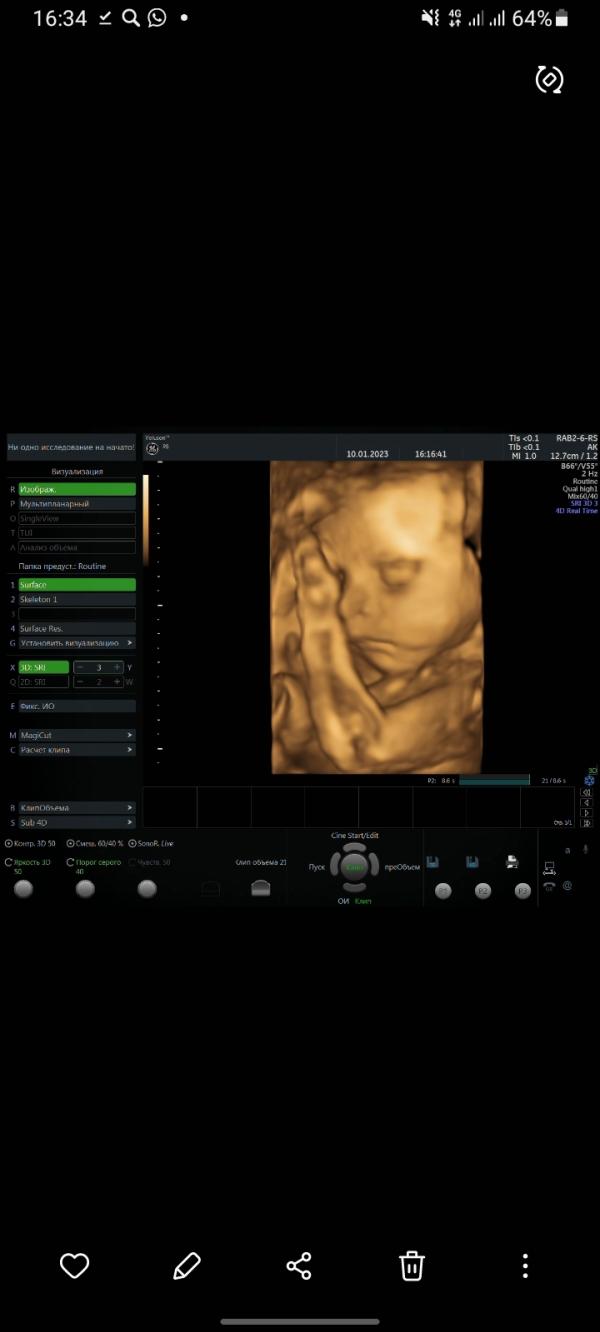Increase 3D SRI value with plus

tap(117, 667)
